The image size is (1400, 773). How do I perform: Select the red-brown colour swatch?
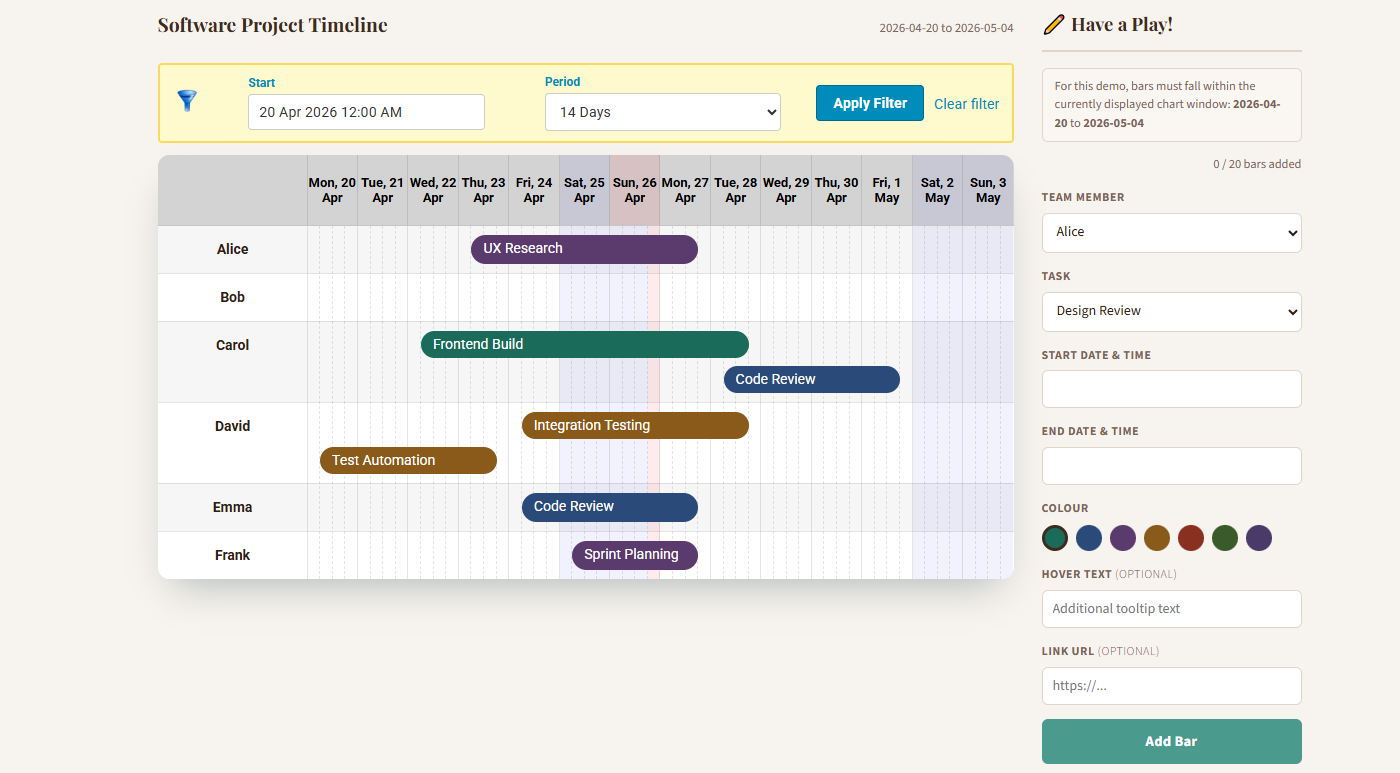tap(1191, 538)
